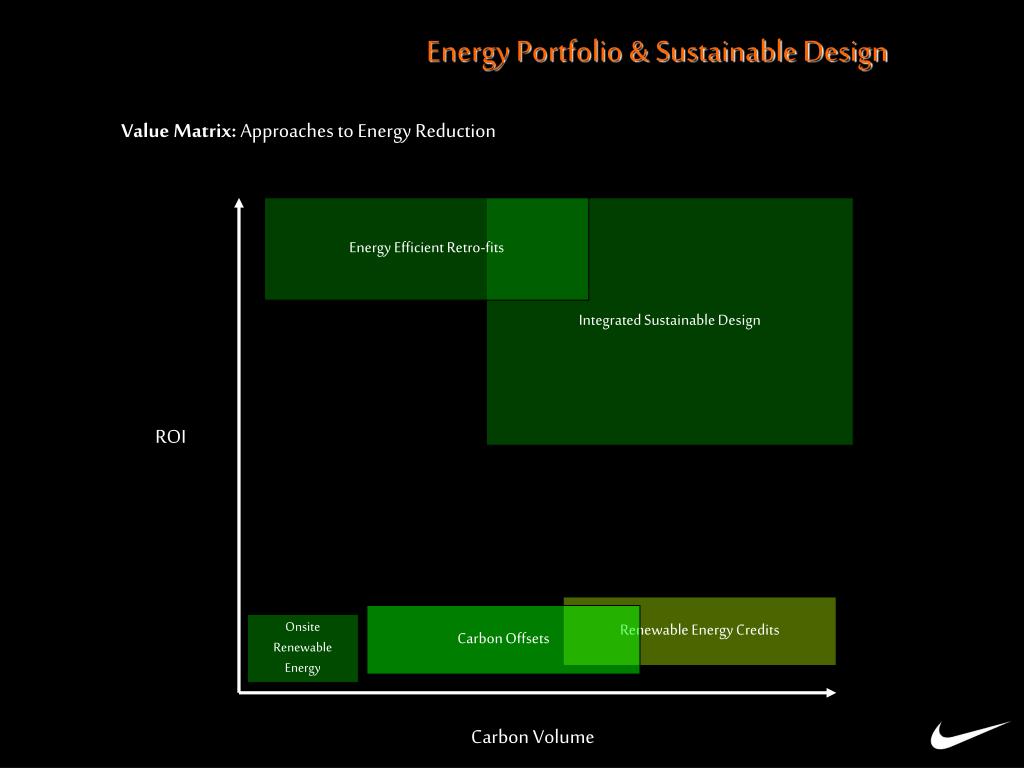
Task: Click the Energy Portfolio & Sustainable Design title
Action: click(657, 54)
